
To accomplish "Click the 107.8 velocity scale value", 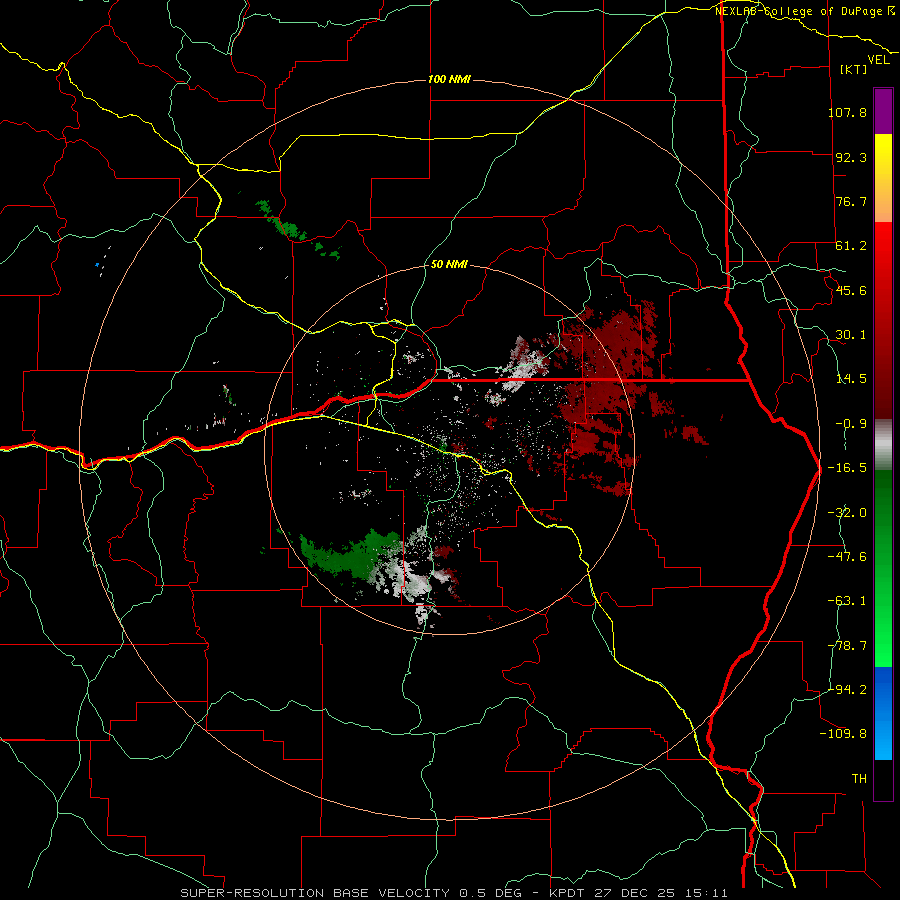I will (847, 112).
